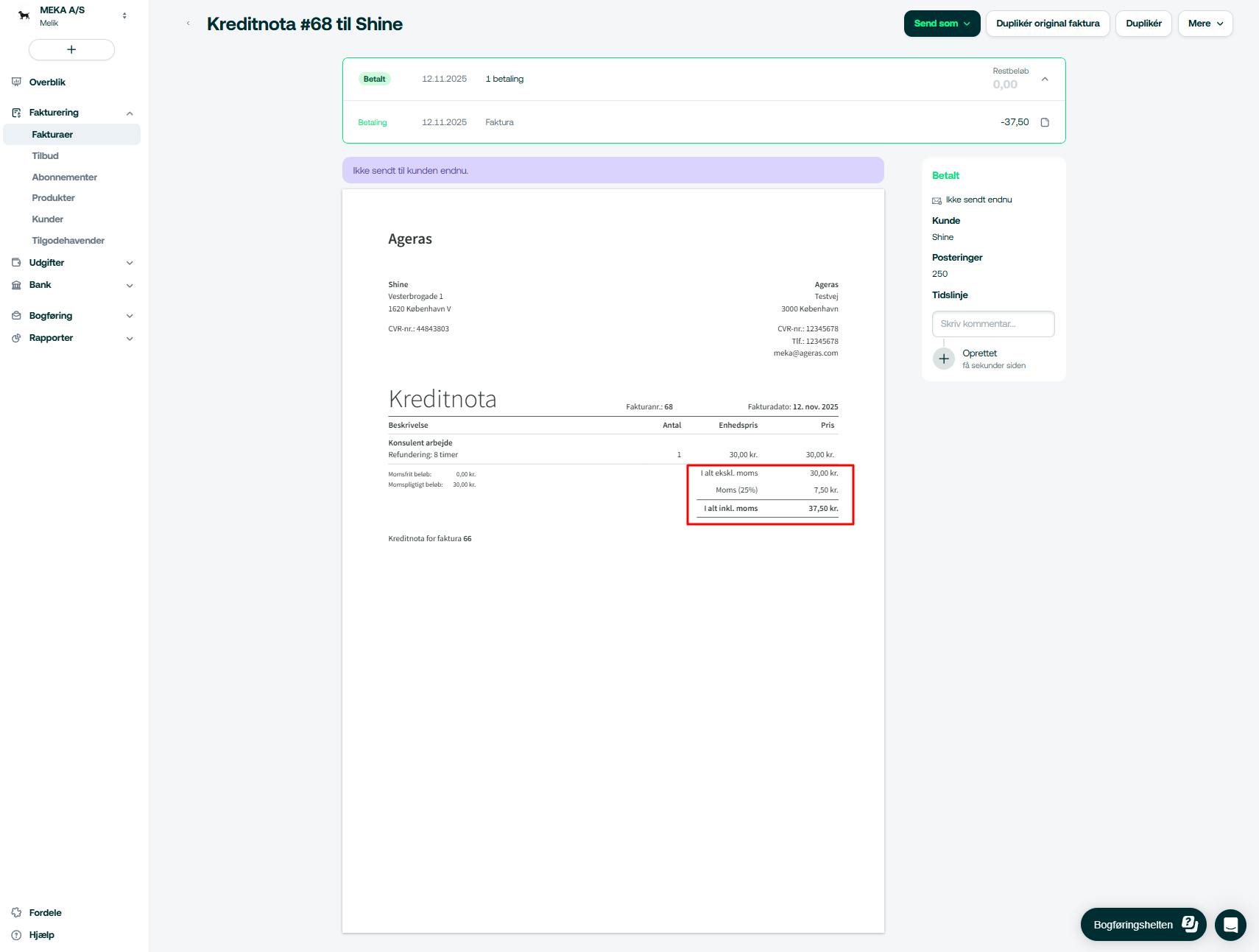Click the 1 betaling text
1259x952 pixels.
click(x=504, y=79)
